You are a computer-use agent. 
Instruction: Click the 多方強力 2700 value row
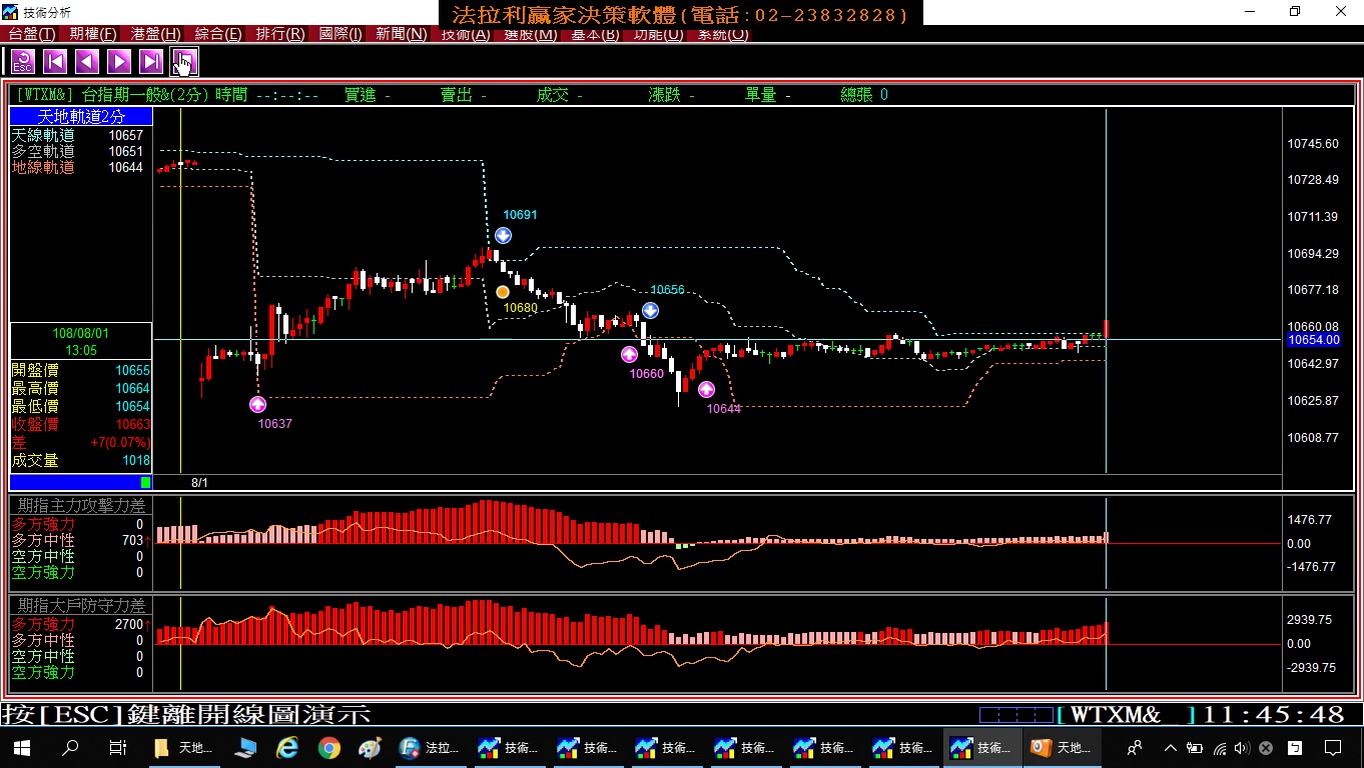(81, 624)
